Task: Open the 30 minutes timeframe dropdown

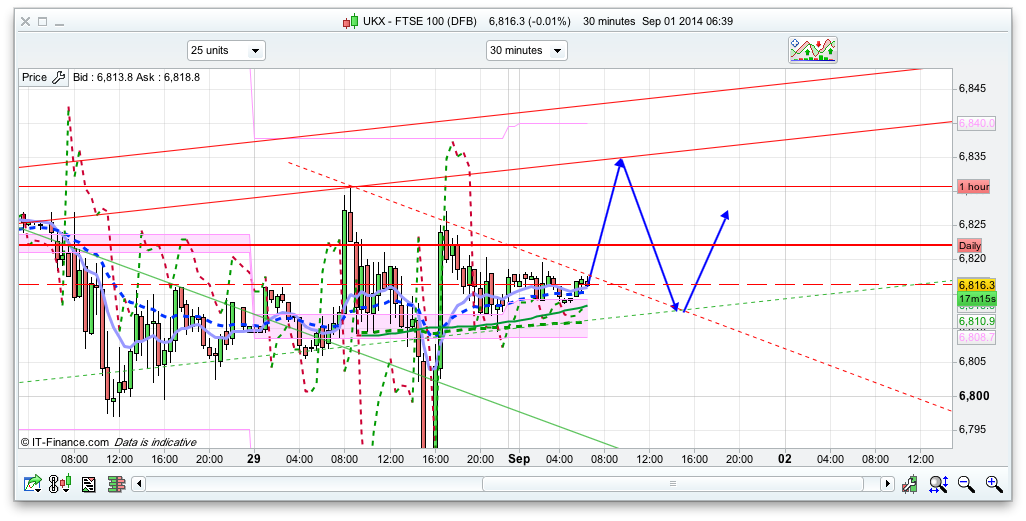Action: click(527, 50)
